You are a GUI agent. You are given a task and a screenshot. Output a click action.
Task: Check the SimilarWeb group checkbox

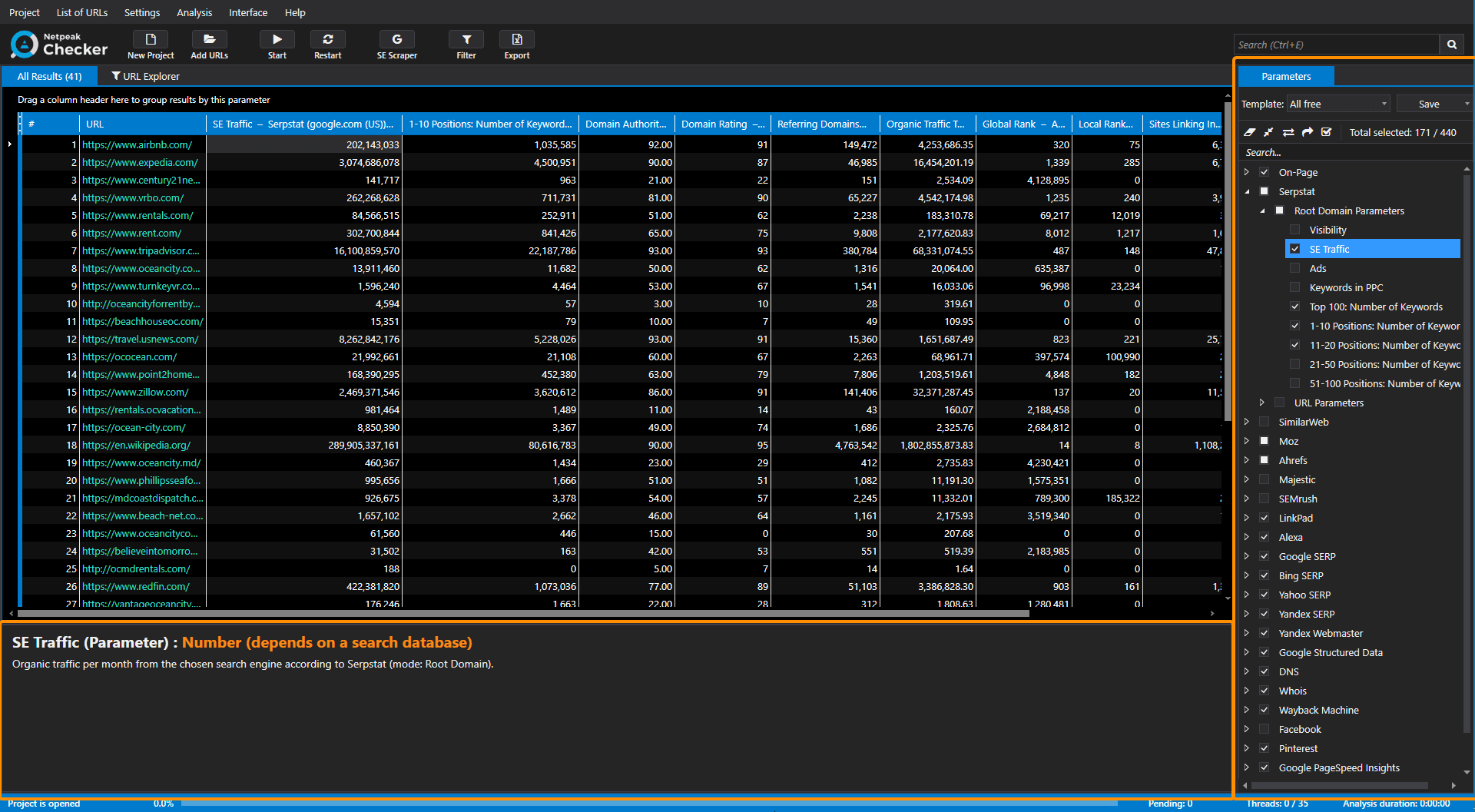[x=1265, y=422]
